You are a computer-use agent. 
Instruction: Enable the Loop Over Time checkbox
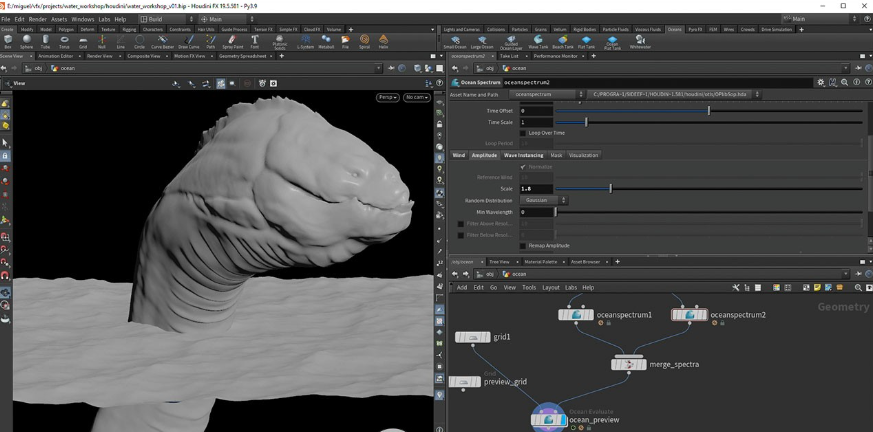[523, 132]
